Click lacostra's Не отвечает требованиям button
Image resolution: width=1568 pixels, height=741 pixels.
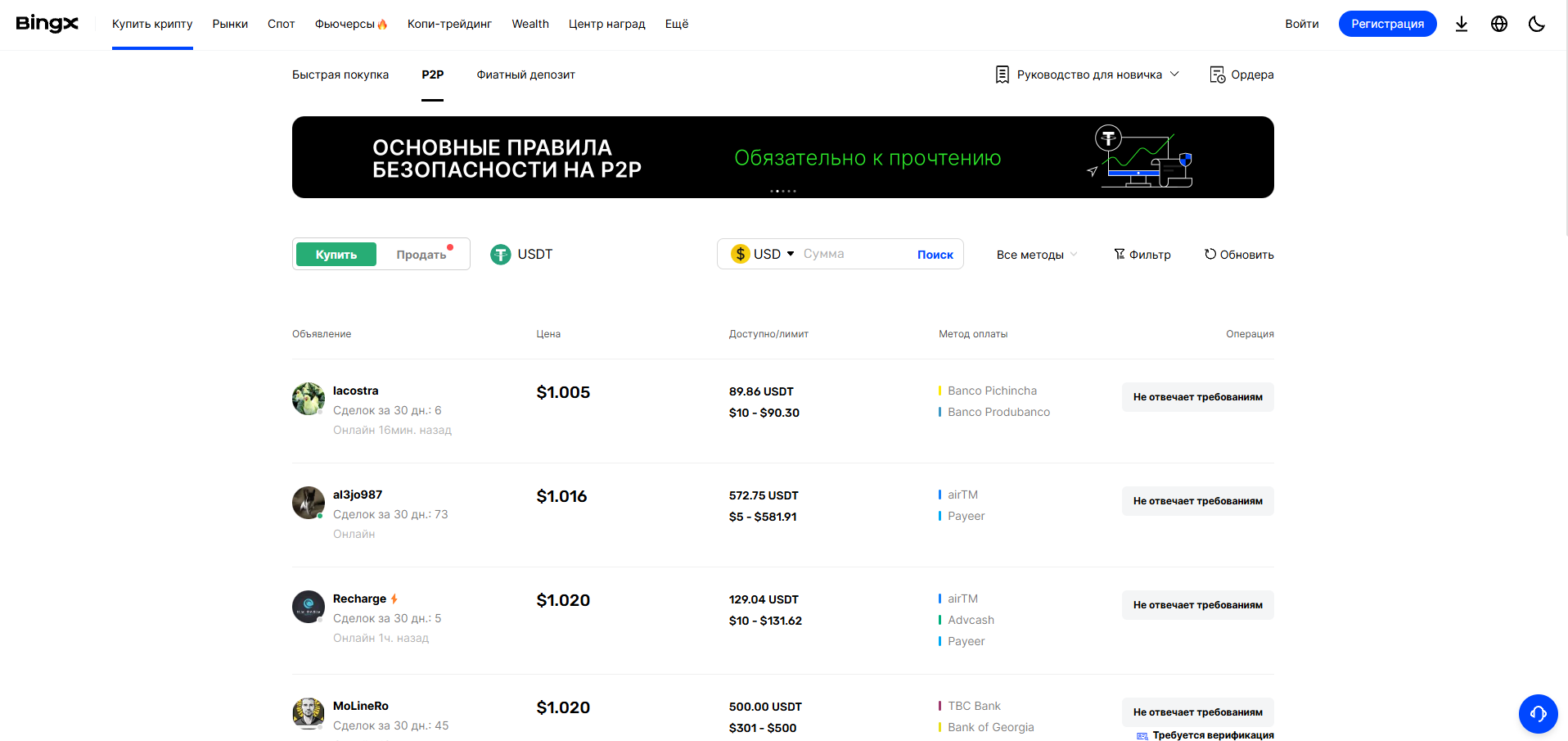pos(1198,397)
